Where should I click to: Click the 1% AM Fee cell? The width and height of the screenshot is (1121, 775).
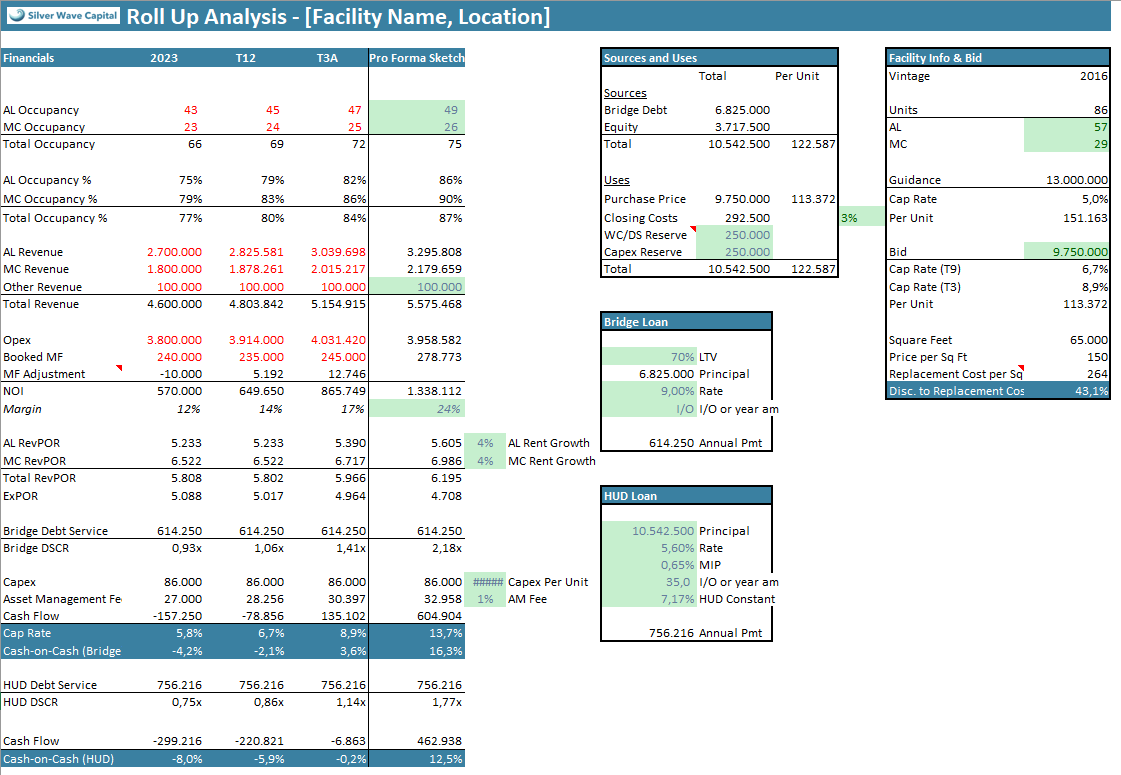484,599
